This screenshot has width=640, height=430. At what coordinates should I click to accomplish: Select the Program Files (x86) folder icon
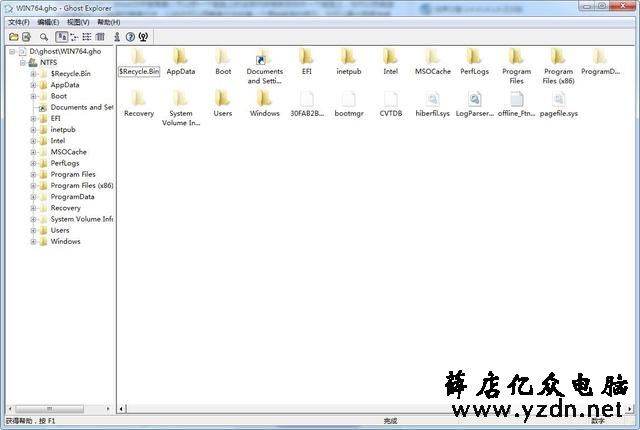pyautogui.click(x=558, y=57)
